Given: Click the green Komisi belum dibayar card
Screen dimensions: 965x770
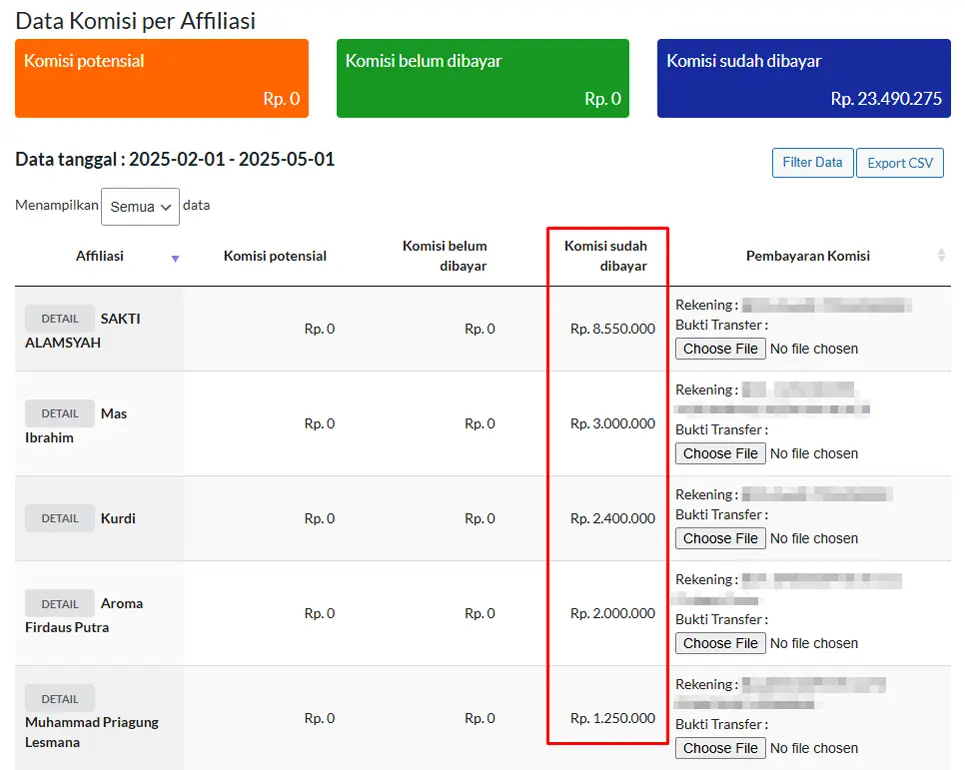Looking at the screenshot, I should 482,78.
